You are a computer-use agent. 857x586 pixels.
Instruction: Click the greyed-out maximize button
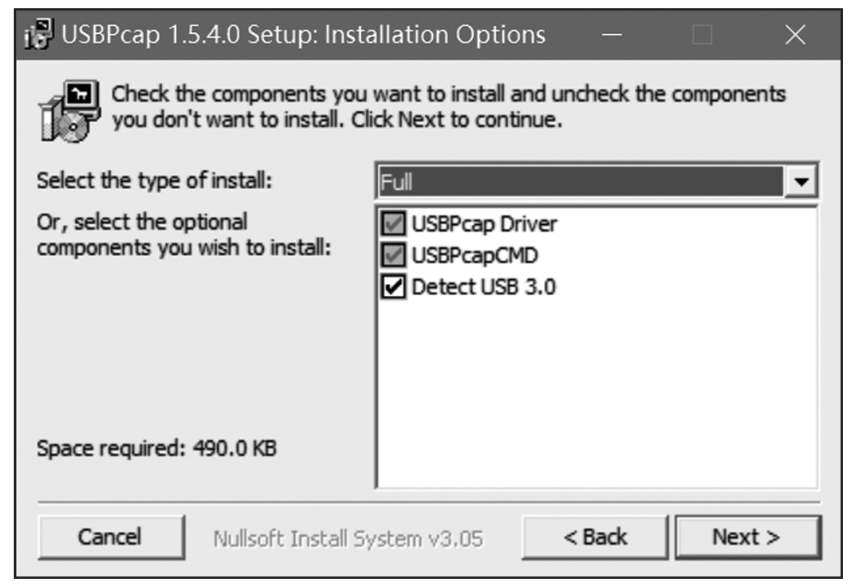[703, 36]
